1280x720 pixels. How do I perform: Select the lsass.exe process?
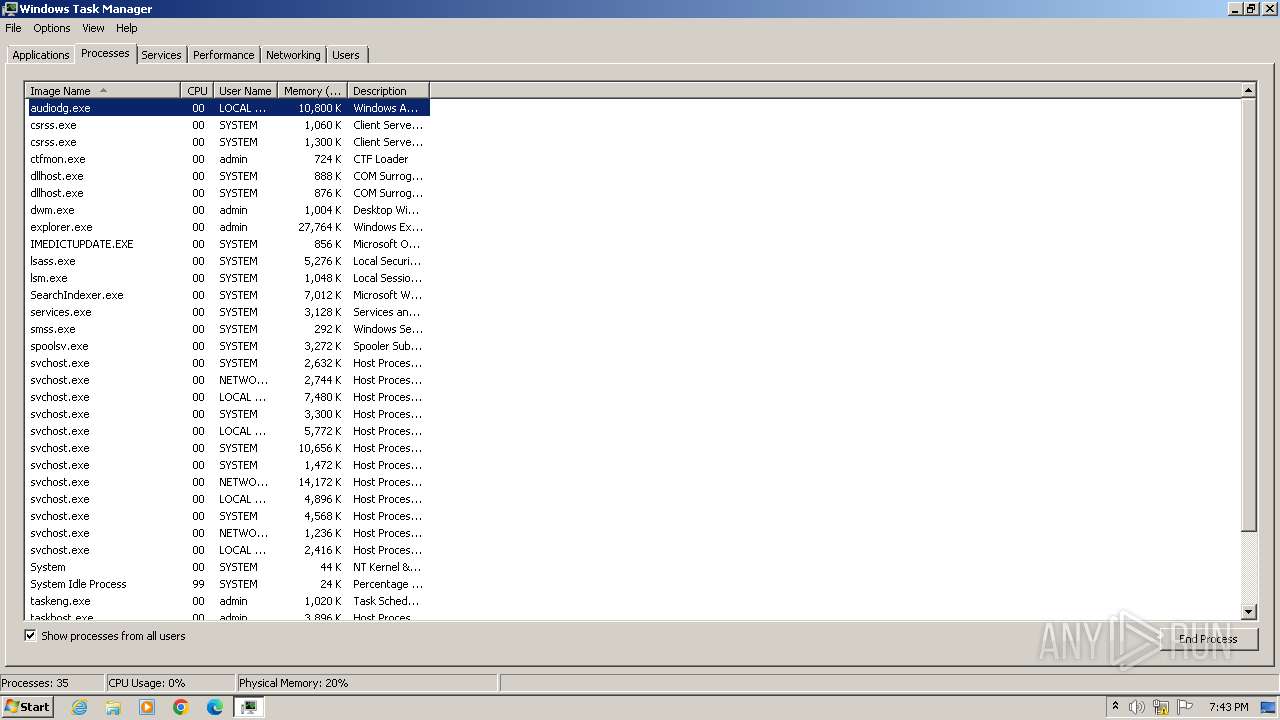(227, 261)
